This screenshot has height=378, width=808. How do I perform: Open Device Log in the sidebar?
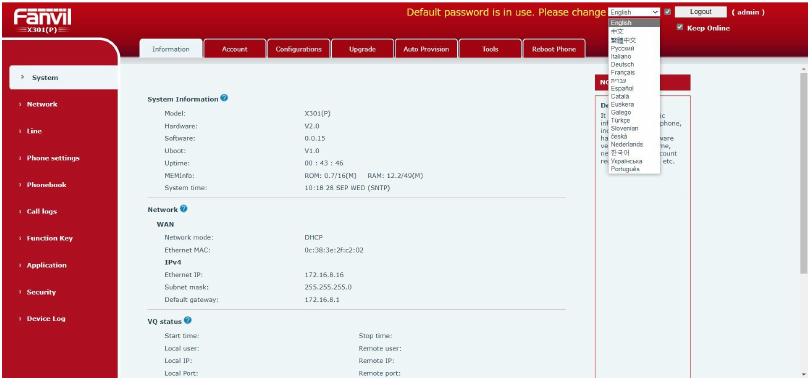pos(46,318)
